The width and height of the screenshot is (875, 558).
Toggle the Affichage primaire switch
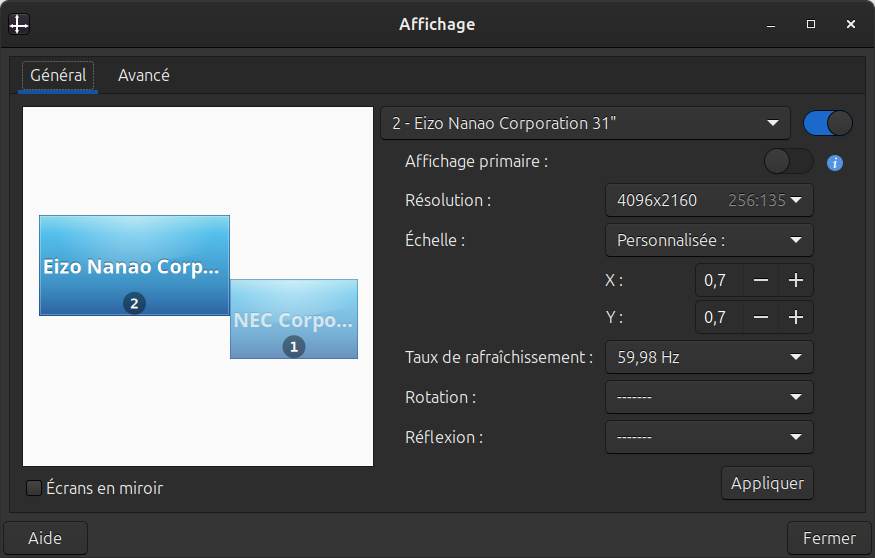(788, 161)
